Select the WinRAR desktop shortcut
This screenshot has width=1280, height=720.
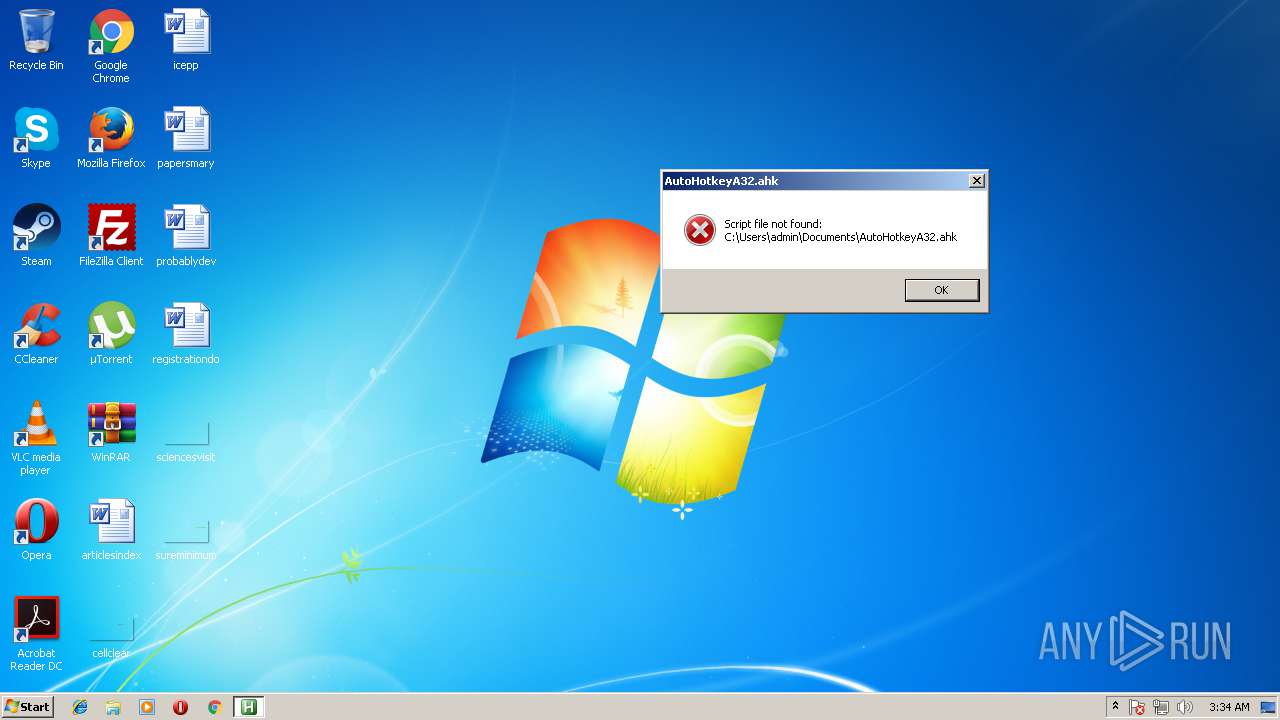[111, 432]
